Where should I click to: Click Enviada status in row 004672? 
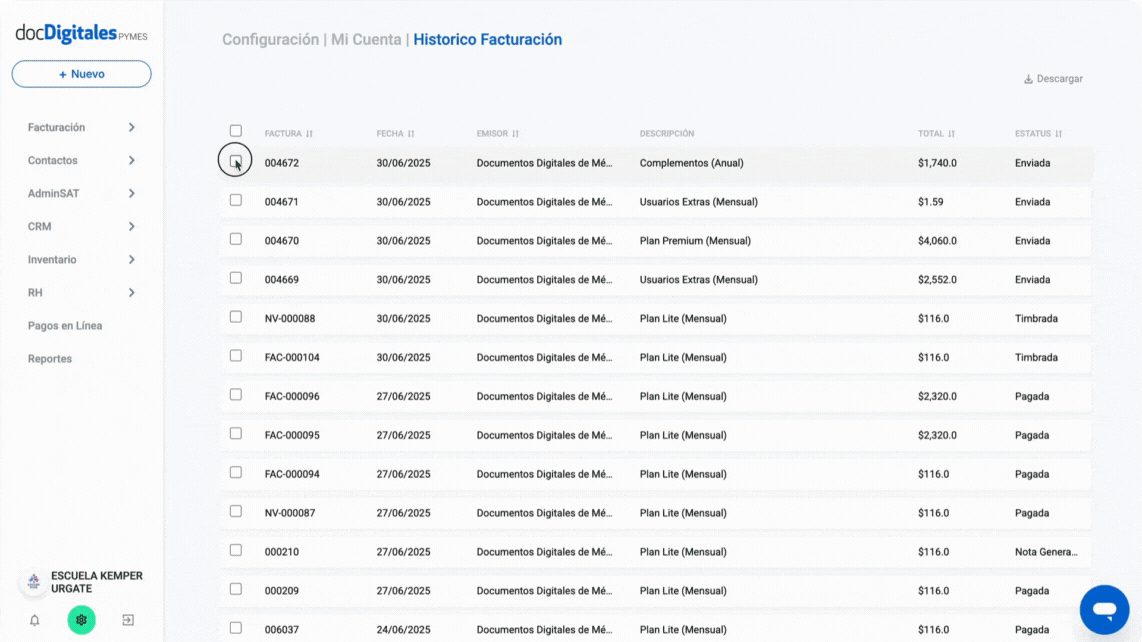coord(1033,163)
